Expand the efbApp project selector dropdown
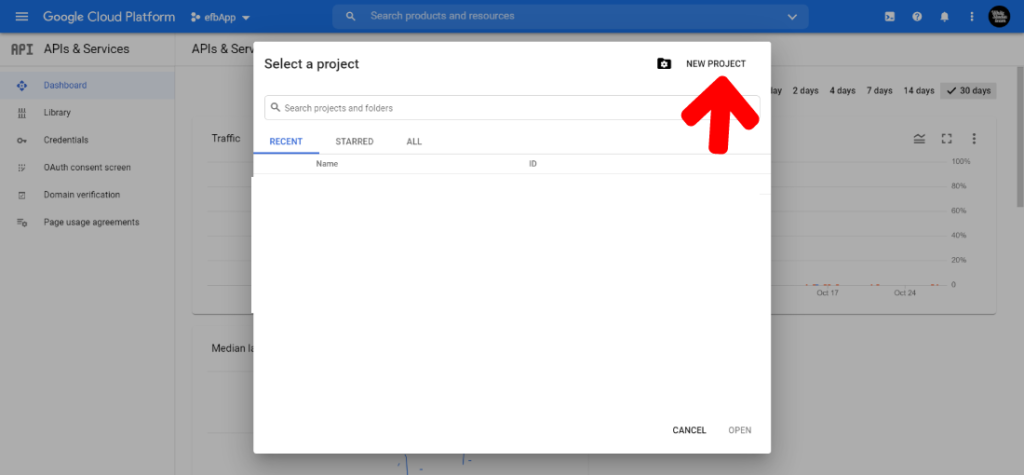This screenshot has height=475, width=1024. click(220, 17)
